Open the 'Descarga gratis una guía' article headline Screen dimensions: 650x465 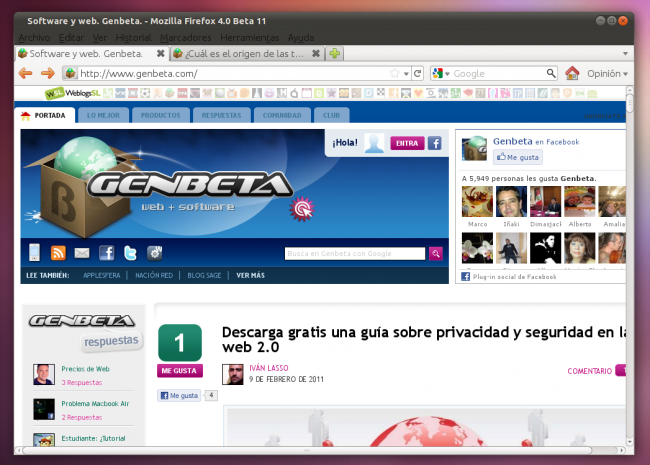point(424,339)
